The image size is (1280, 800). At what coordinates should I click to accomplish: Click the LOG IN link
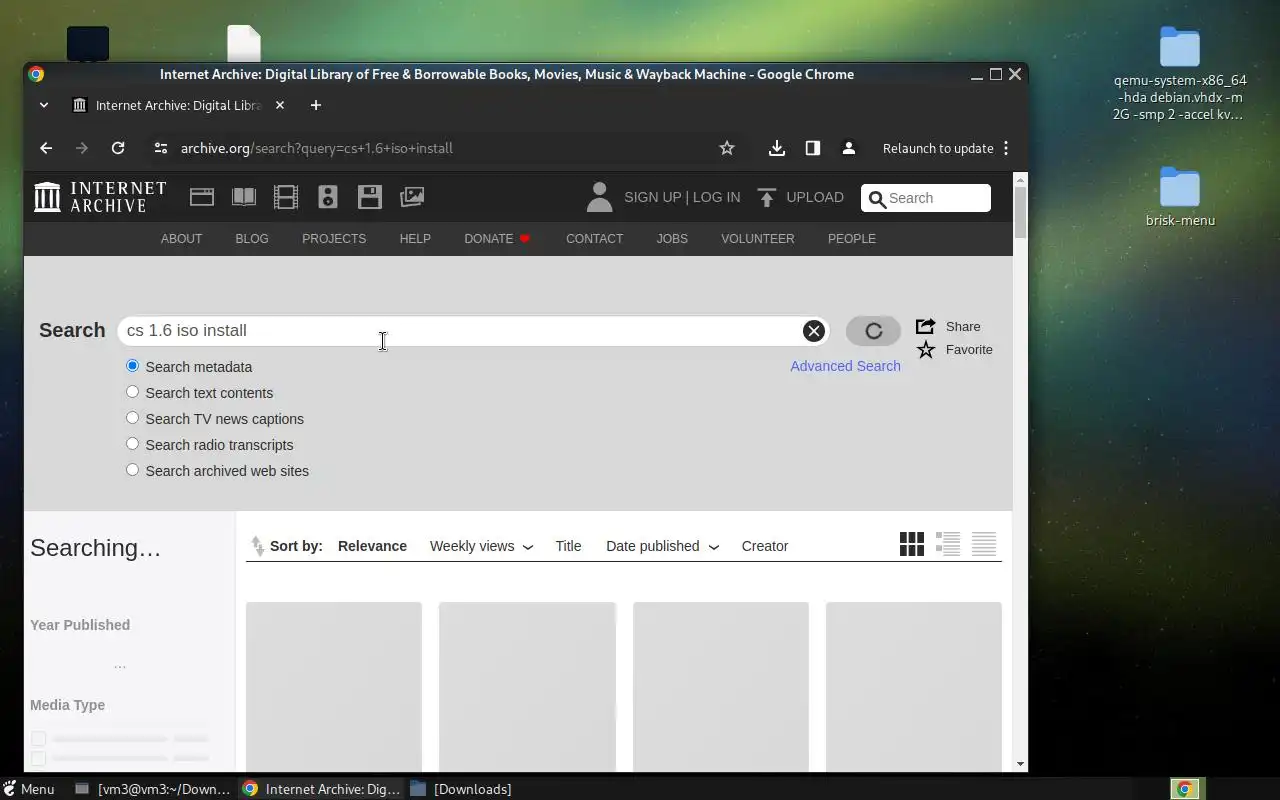[x=716, y=197]
